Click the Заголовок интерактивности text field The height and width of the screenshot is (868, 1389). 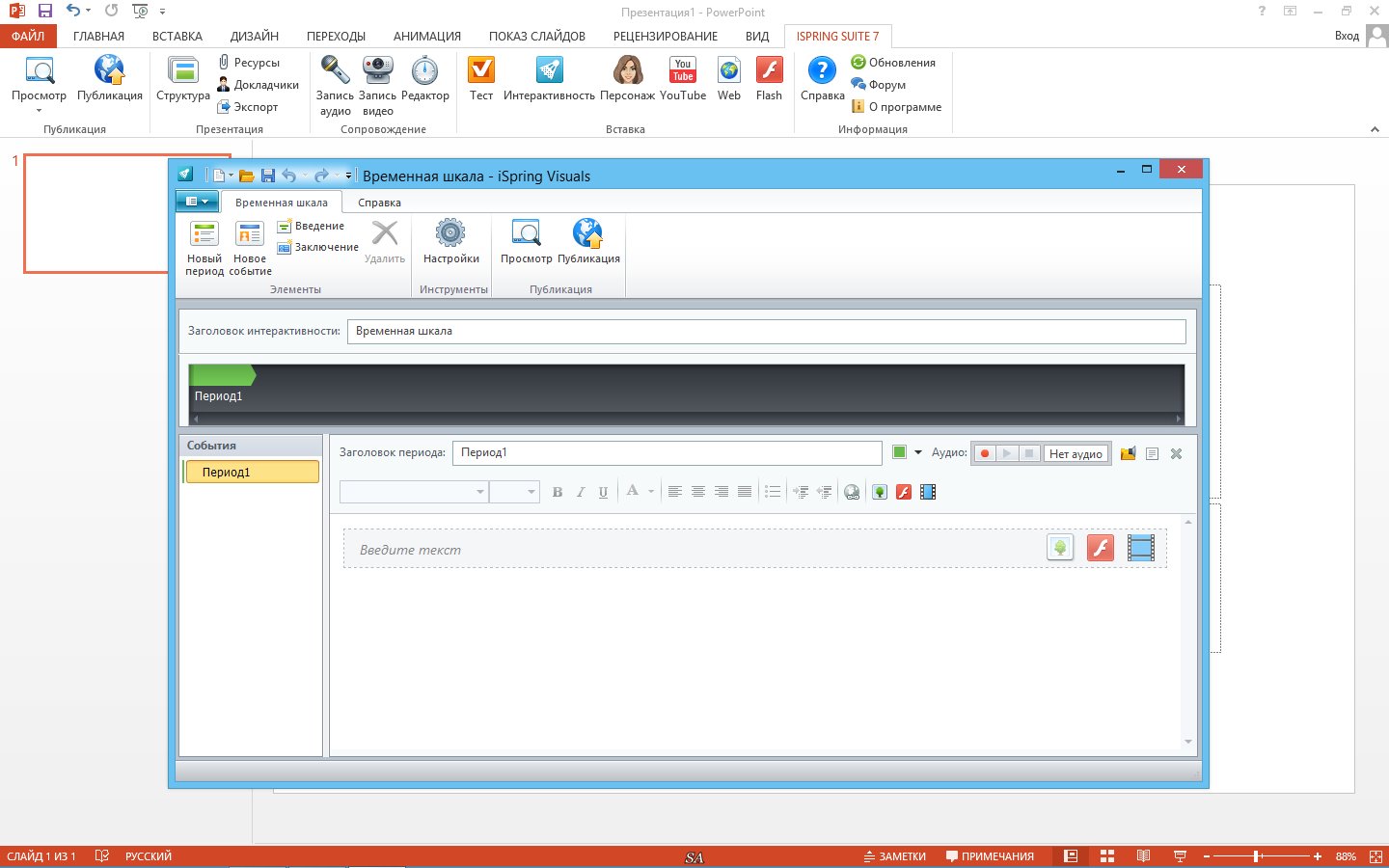(766, 331)
